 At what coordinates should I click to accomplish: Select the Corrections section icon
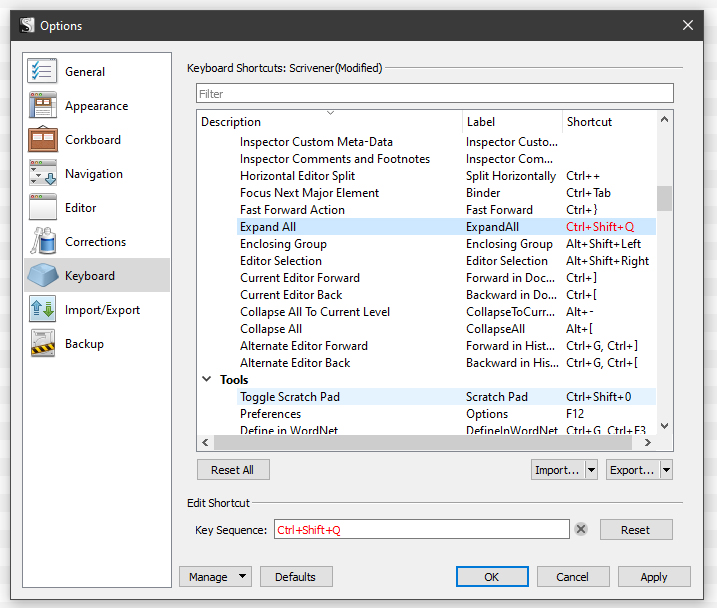click(x=43, y=241)
